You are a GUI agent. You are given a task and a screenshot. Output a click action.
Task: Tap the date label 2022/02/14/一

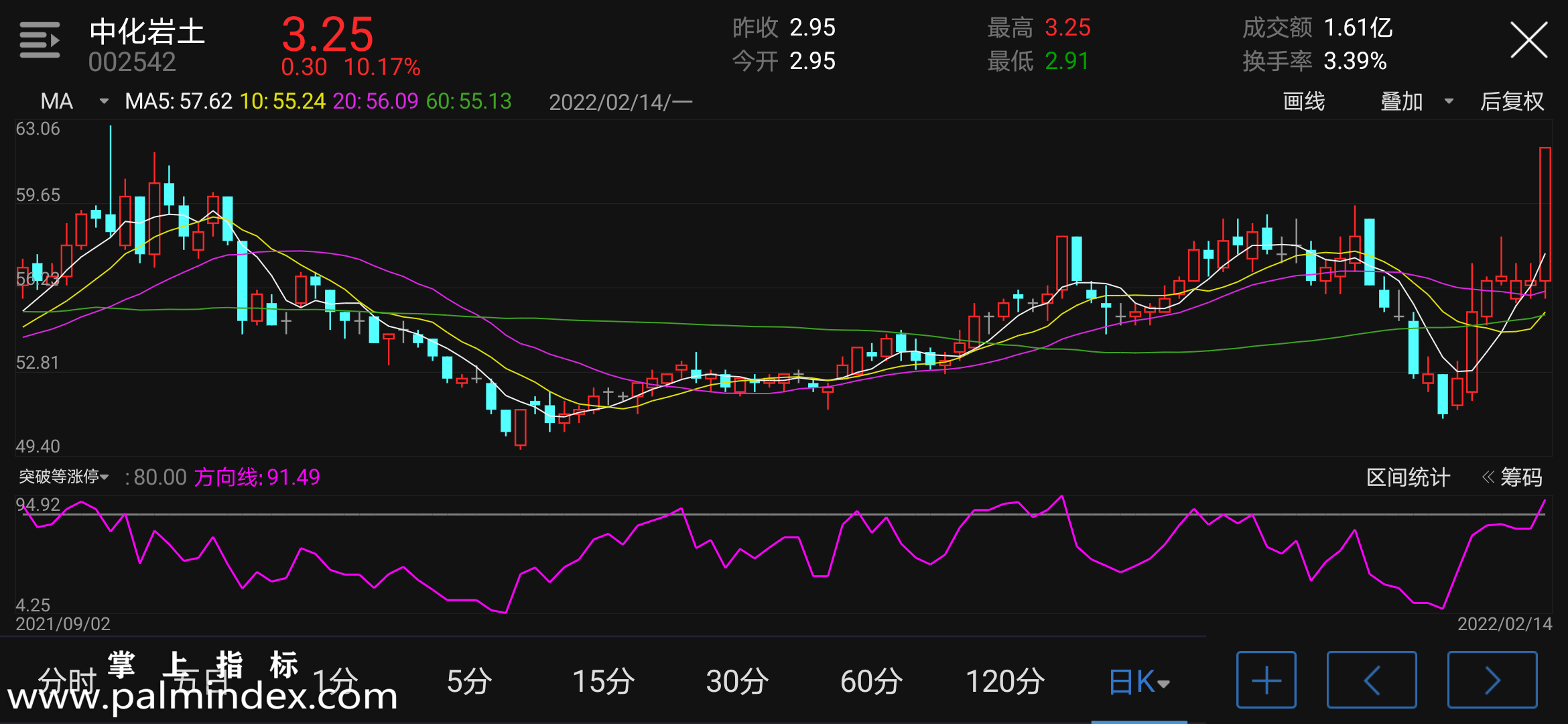620,102
